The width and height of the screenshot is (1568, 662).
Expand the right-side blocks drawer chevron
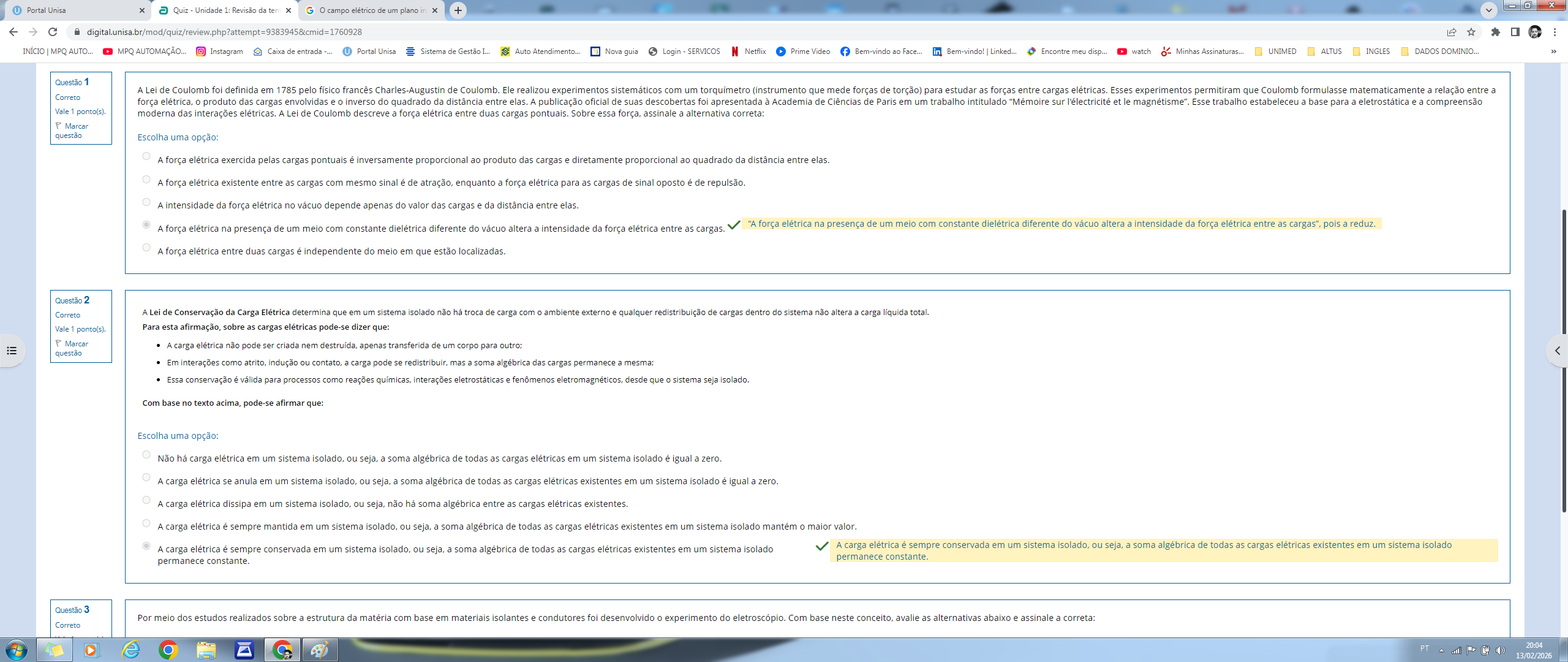[1558, 351]
